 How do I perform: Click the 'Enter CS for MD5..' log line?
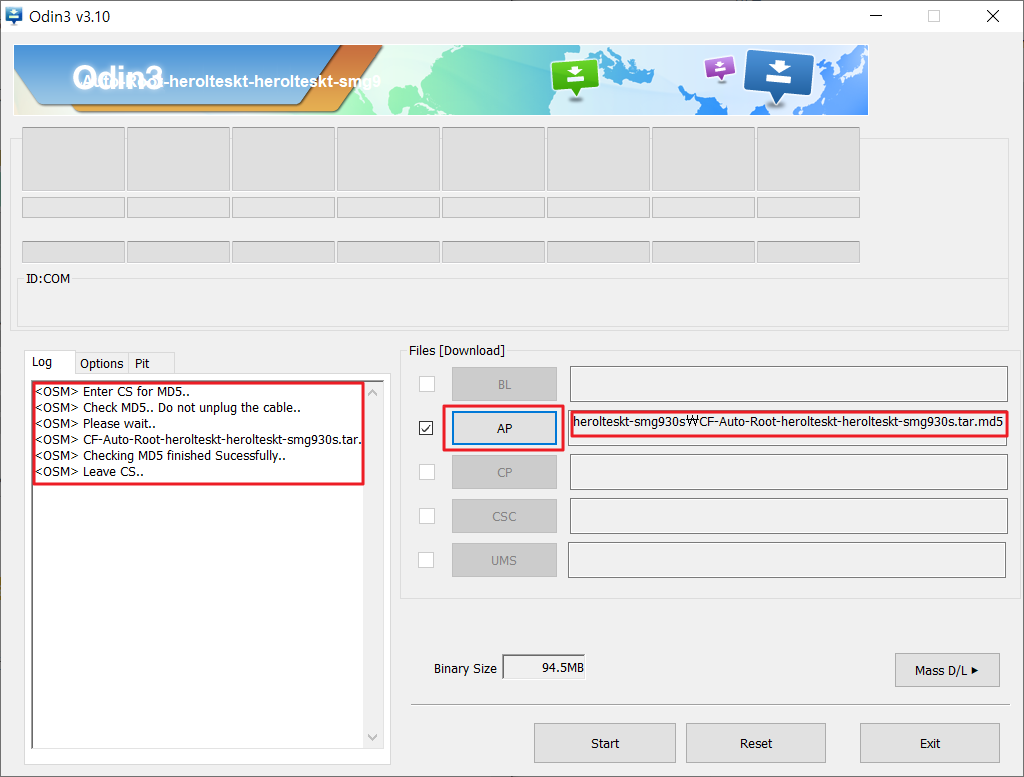click(x=112, y=392)
